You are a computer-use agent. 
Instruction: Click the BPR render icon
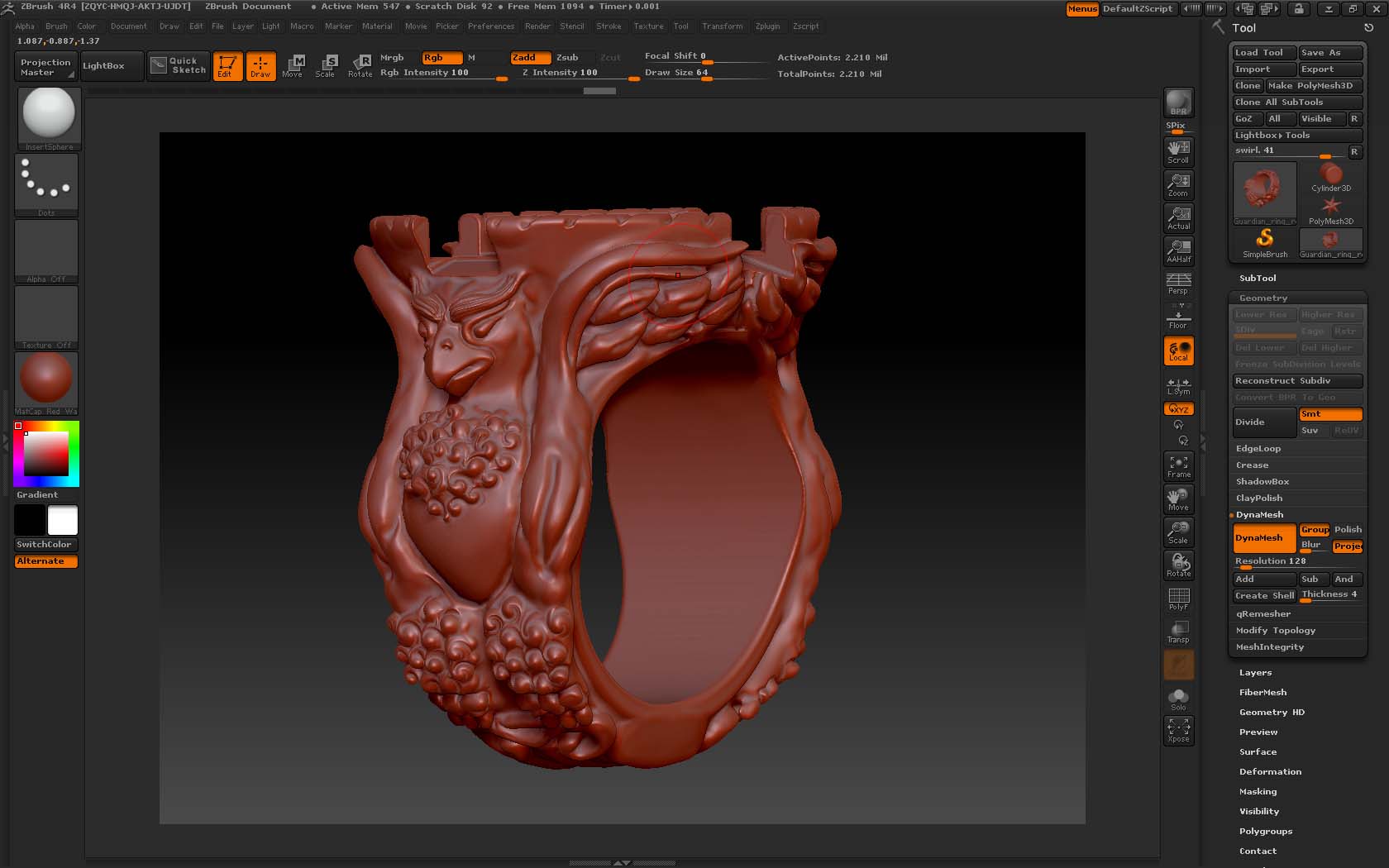[1178, 103]
